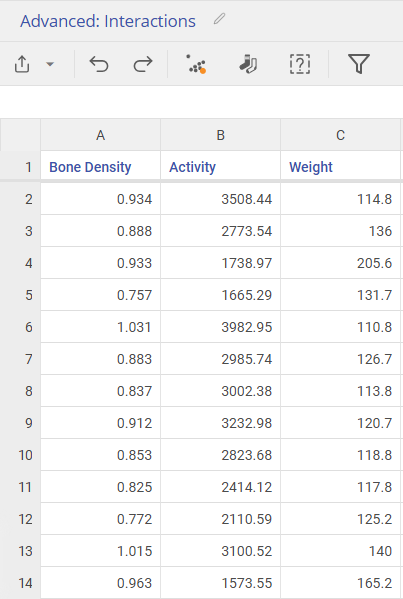Select column A header

coord(100,135)
